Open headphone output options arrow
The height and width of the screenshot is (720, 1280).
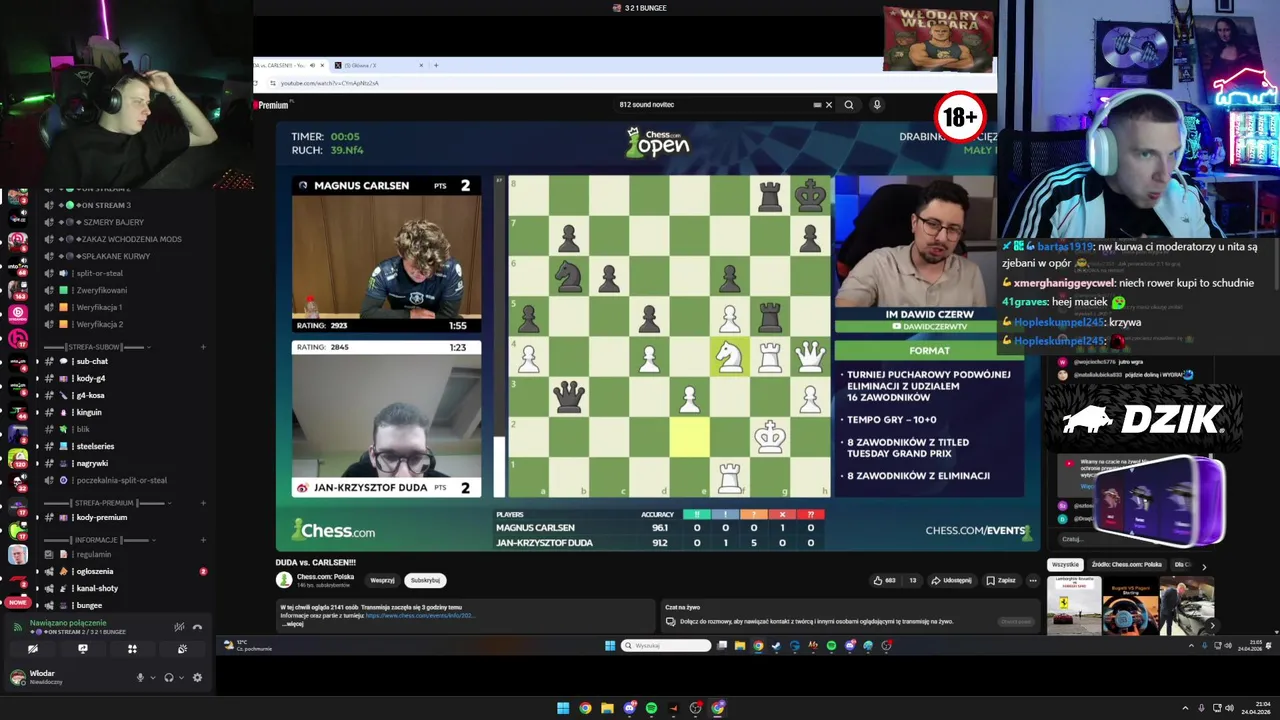click(x=181, y=677)
